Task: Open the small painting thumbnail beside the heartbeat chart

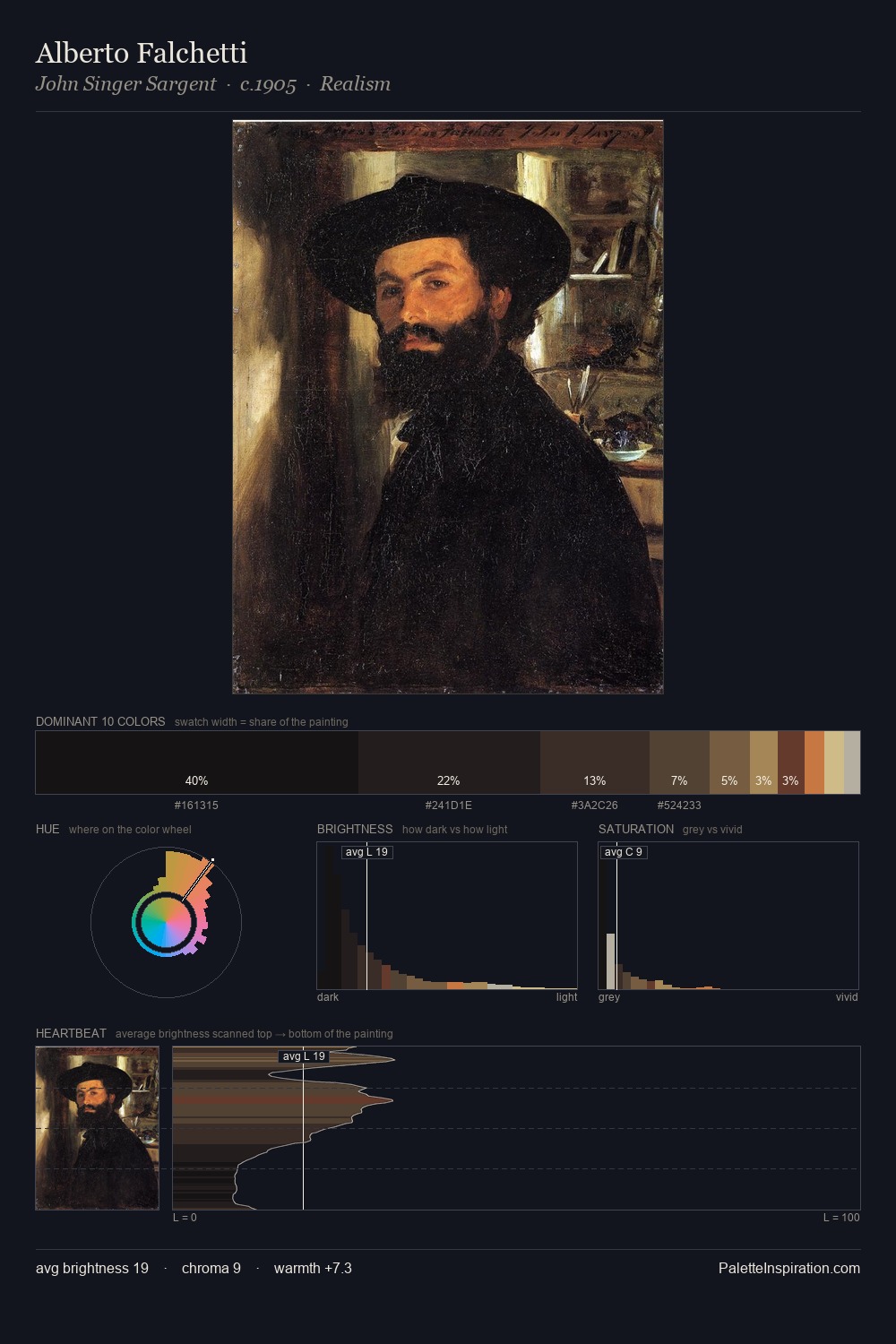Action: pyautogui.click(x=98, y=1128)
